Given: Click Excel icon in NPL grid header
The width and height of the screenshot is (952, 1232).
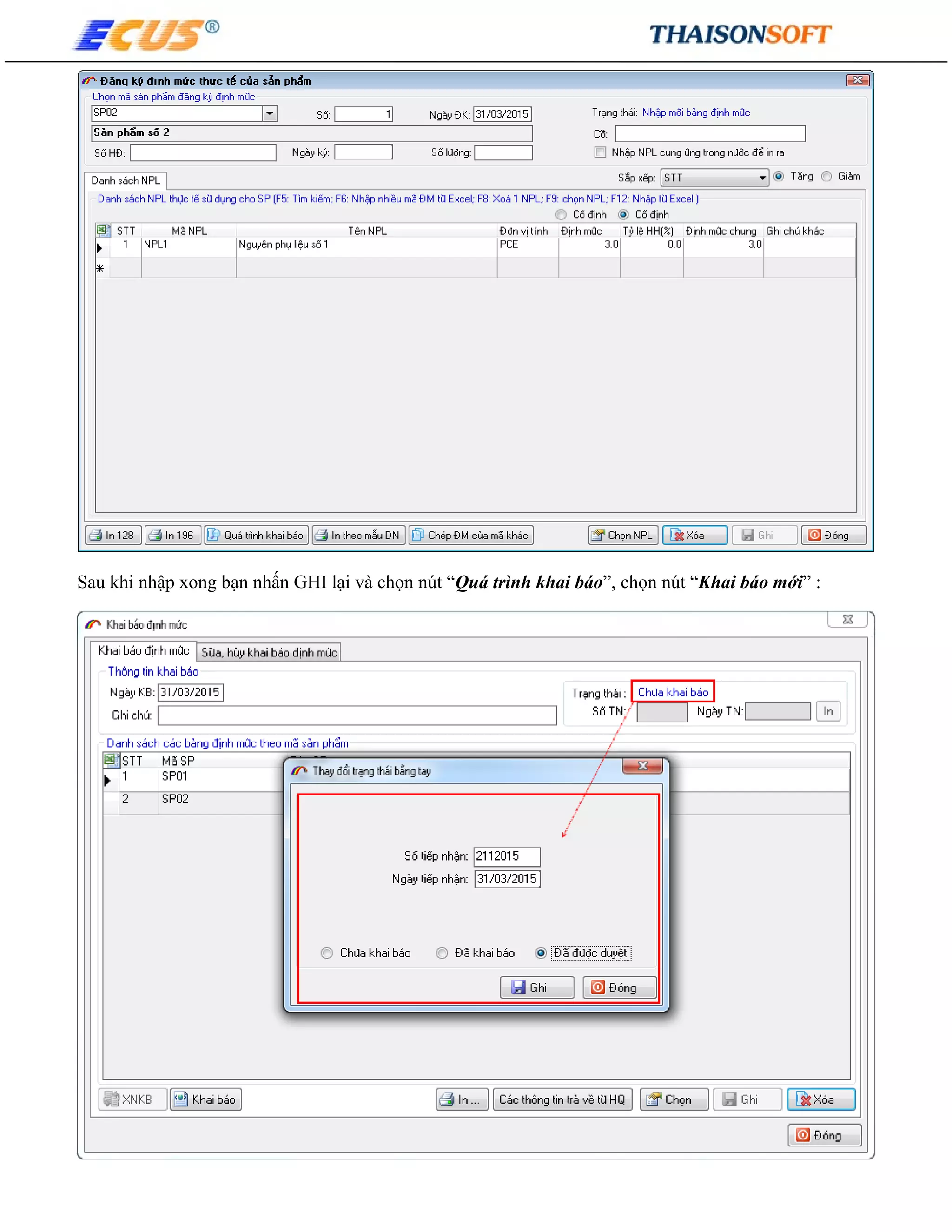Looking at the screenshot, I should click(103, 230).
